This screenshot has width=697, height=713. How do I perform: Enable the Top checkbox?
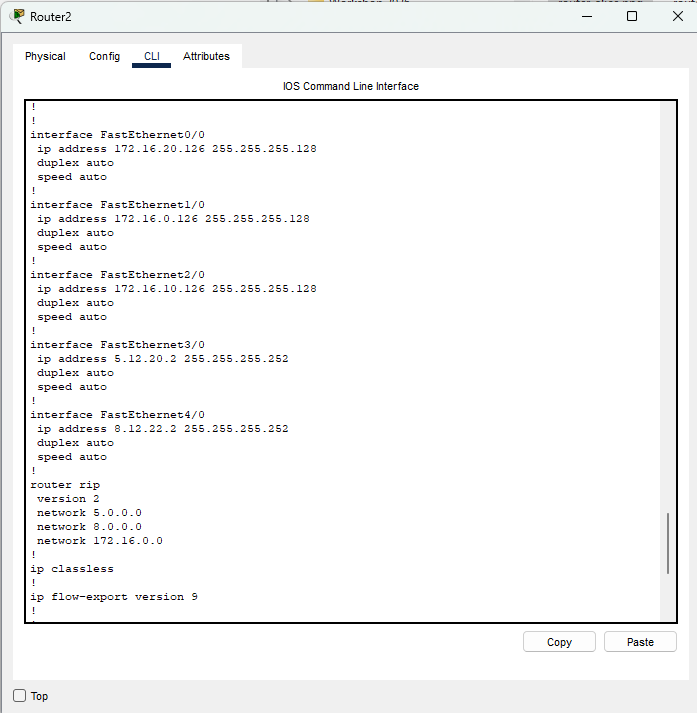[20, 695]
